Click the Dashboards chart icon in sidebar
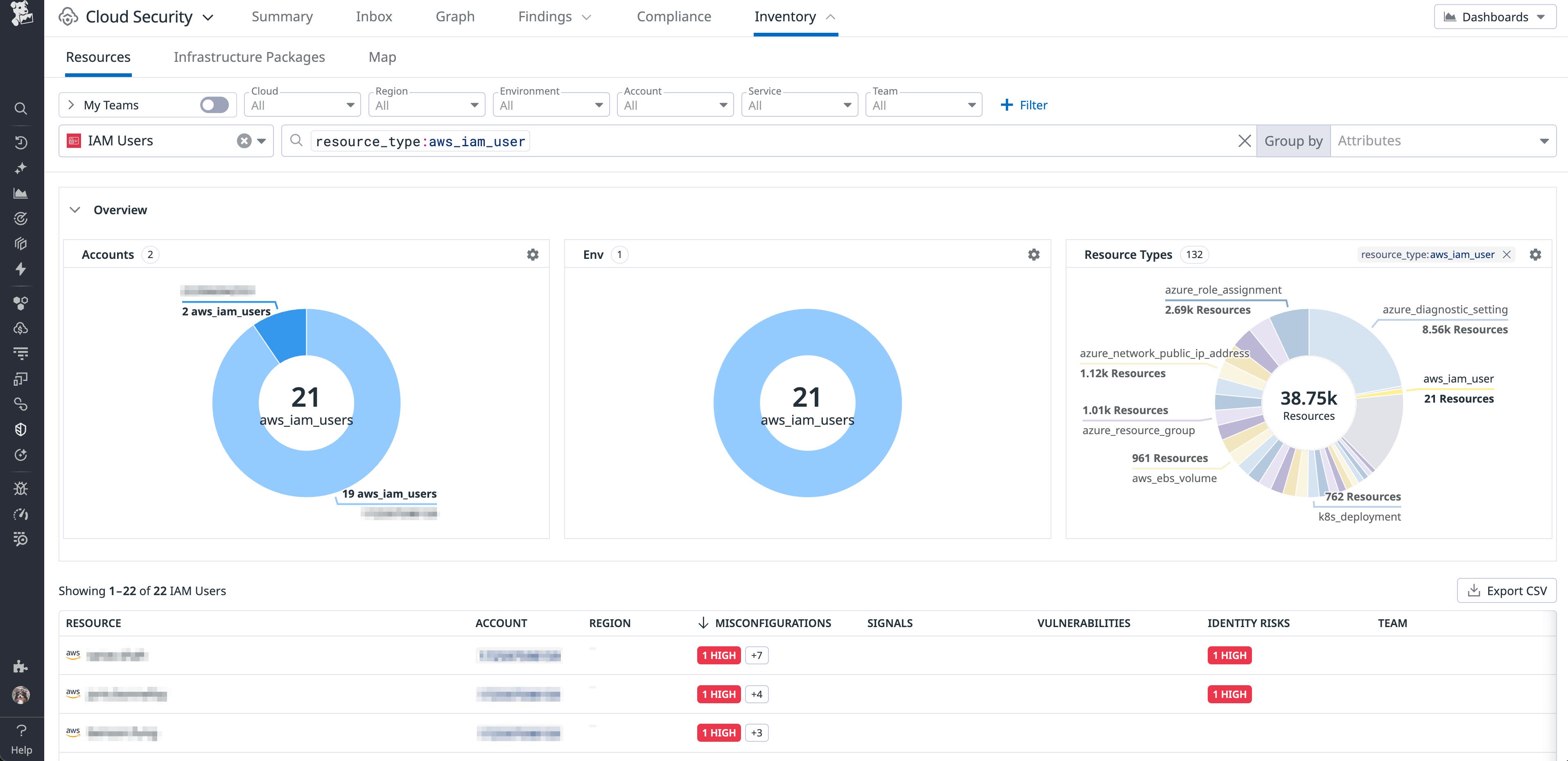Screen dimensions: 1568x761 (21, 194)
